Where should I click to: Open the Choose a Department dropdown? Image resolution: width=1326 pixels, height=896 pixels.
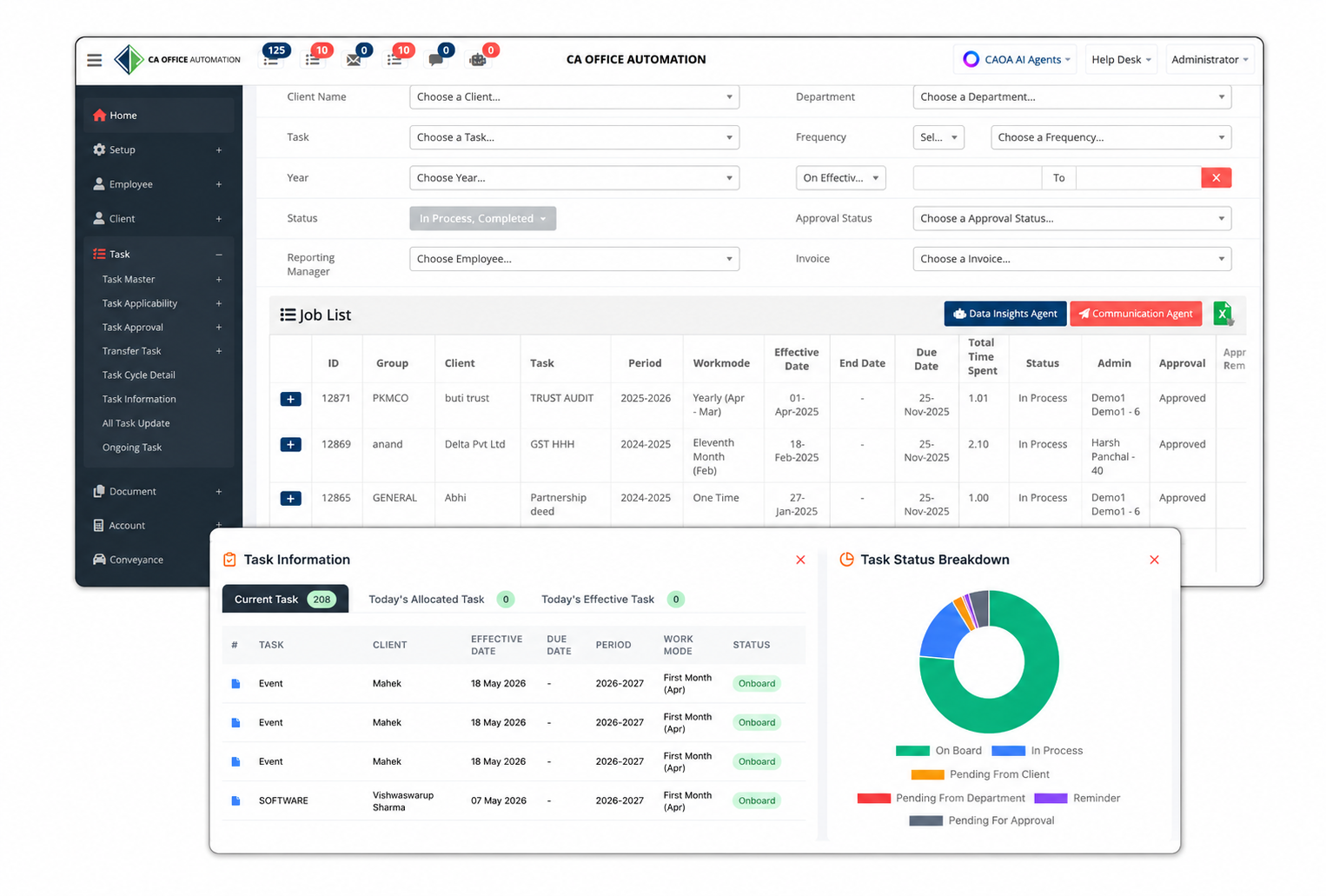(1072, 96)
